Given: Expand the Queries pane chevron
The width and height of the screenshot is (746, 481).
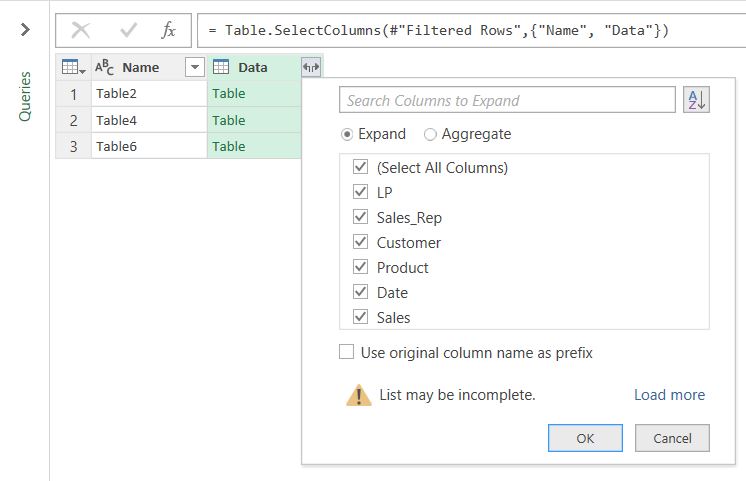Looking at the screenshot, I should coord(25,29).
